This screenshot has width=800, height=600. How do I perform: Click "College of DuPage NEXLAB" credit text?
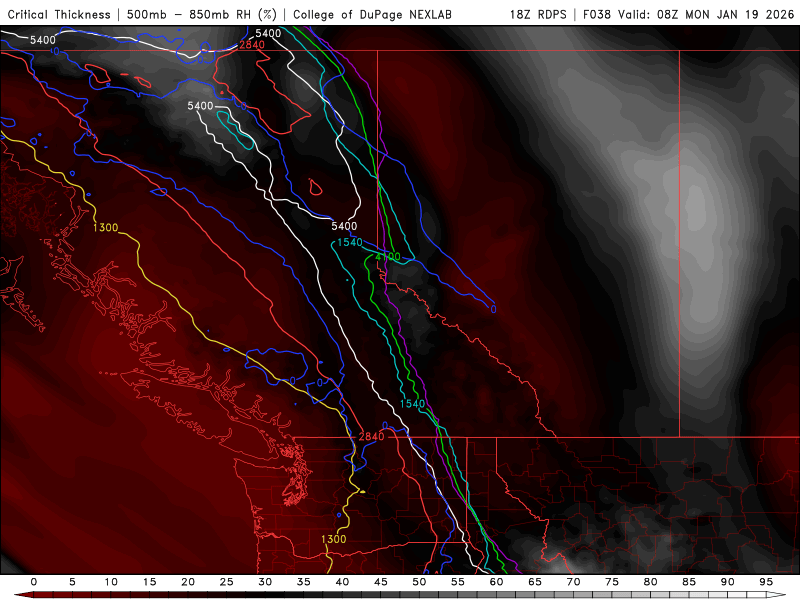click(x=372, y=14)
